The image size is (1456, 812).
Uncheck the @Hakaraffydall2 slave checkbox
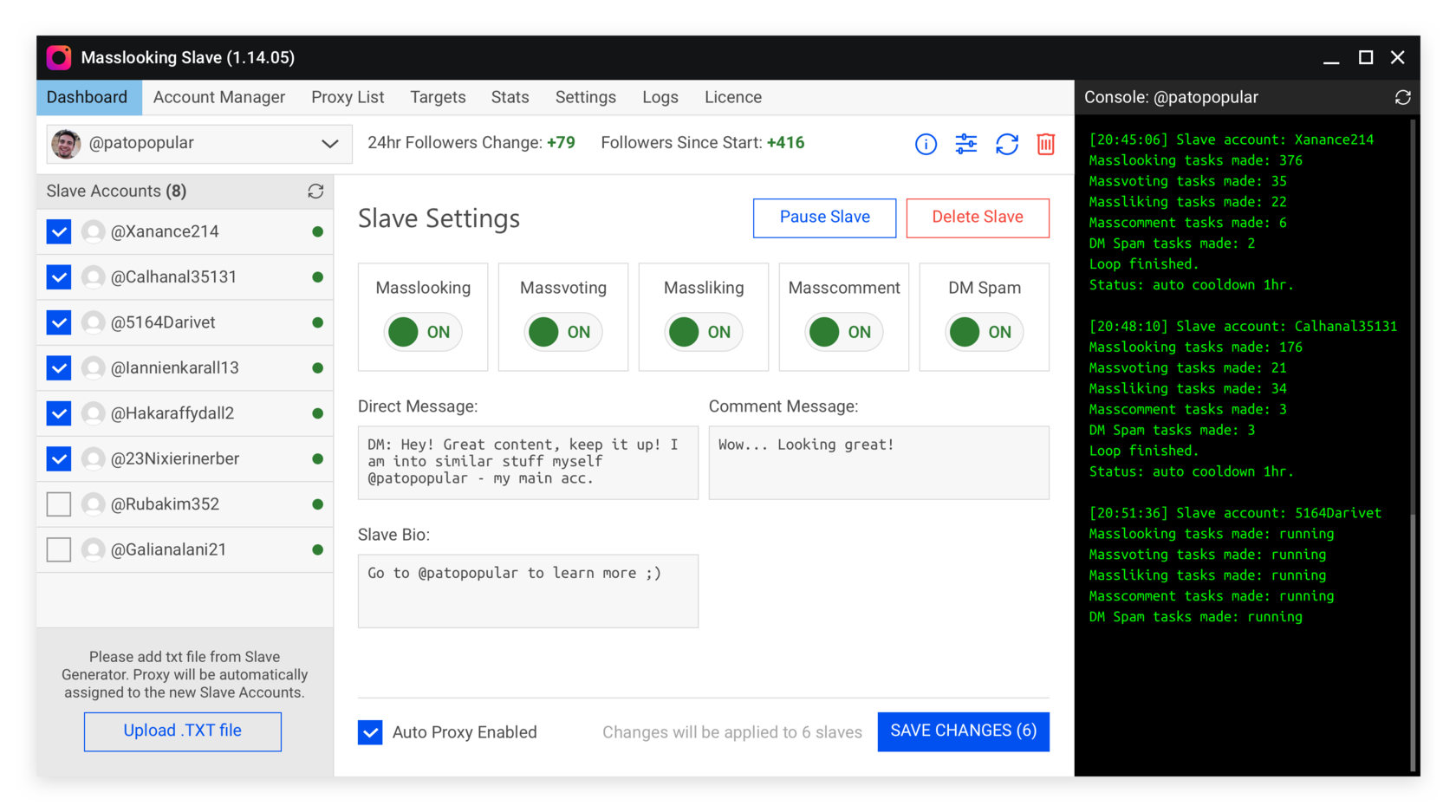[59, 414]
